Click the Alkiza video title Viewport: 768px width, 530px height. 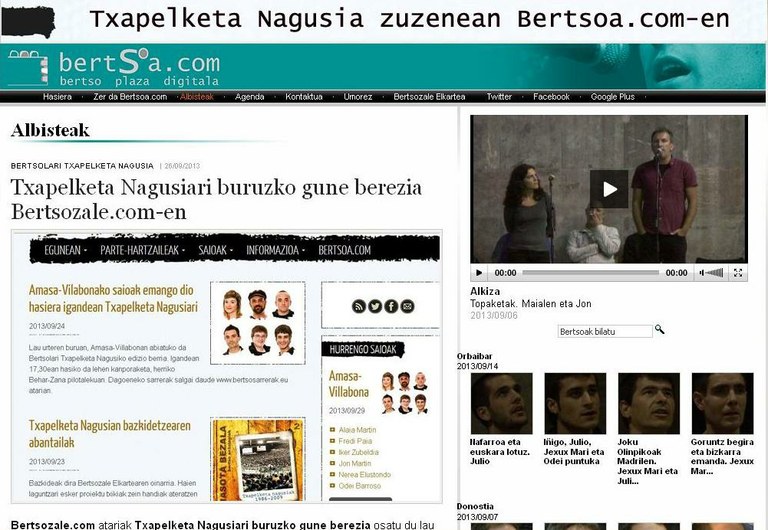pyautogui.click(x=485, y=291)
